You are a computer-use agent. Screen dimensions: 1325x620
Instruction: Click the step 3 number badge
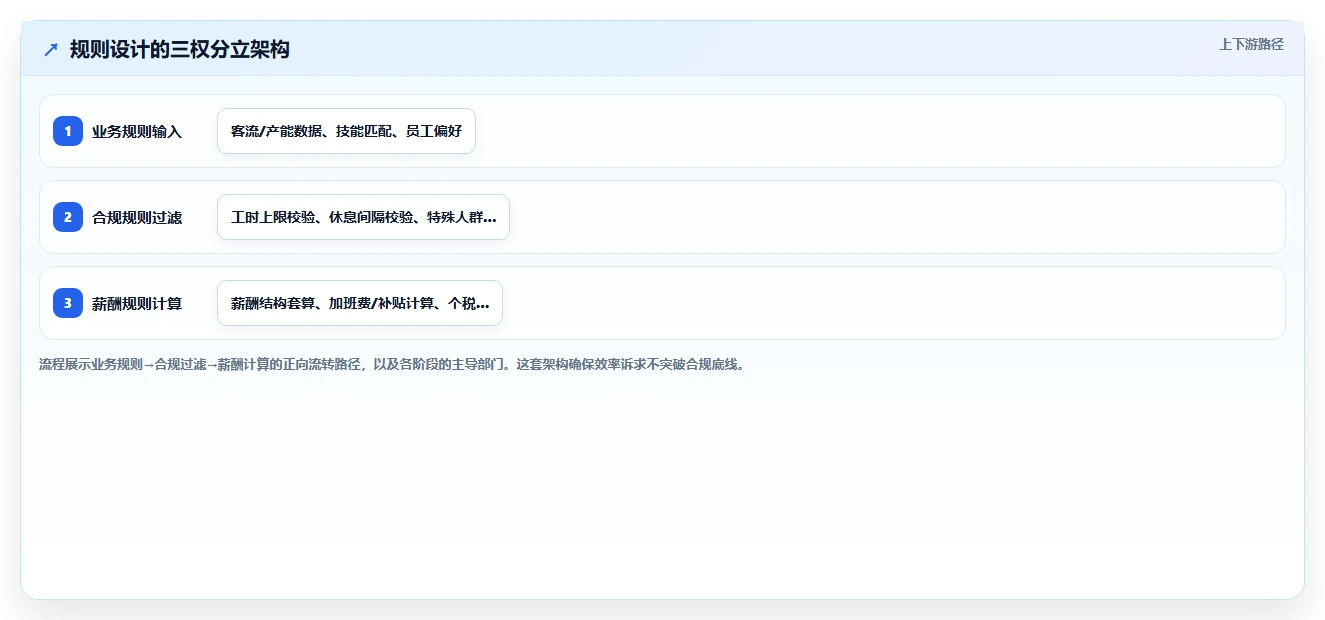pos(68,303)
